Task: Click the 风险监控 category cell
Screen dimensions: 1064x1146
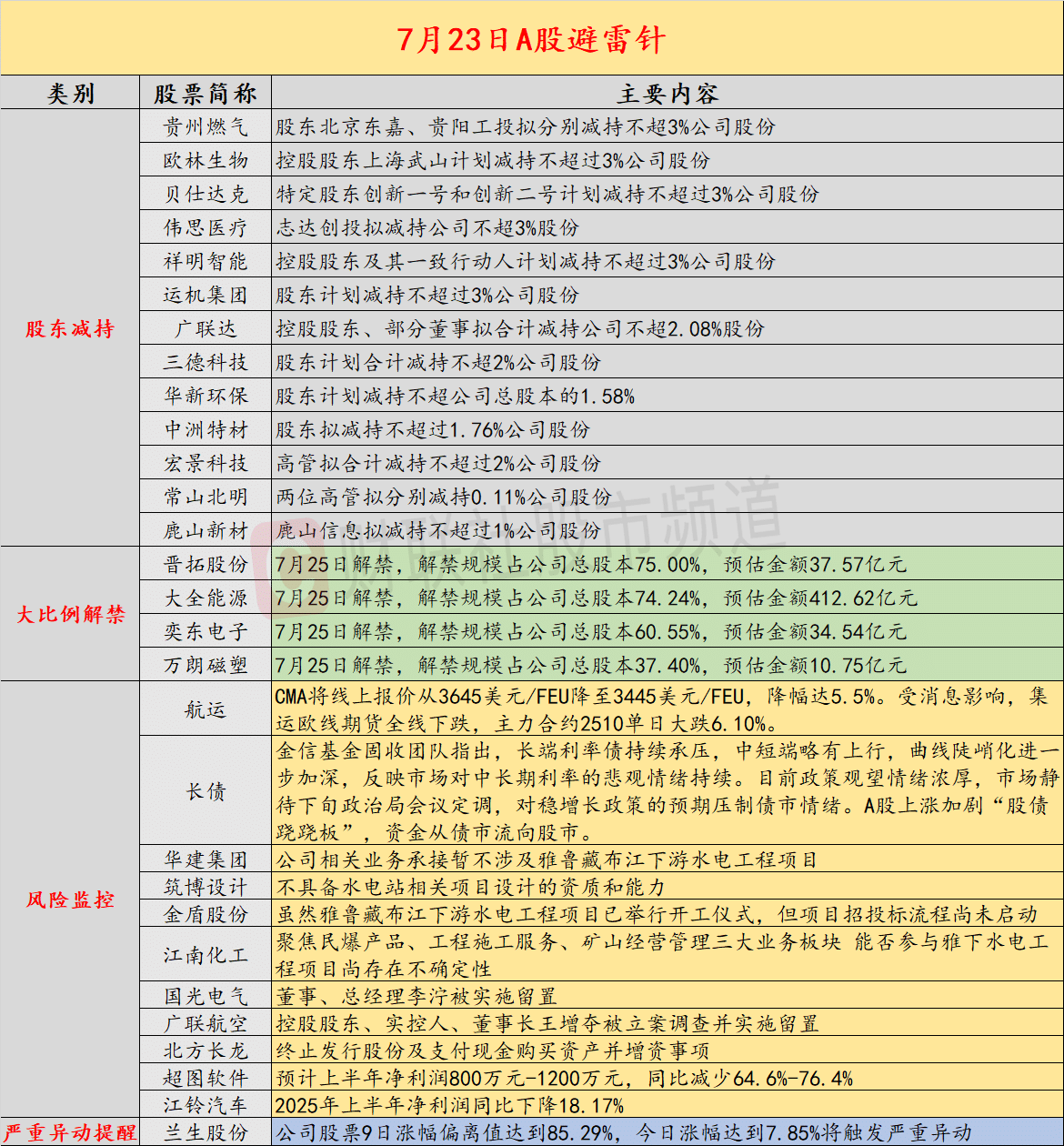Action: click(x=70, y=900)
